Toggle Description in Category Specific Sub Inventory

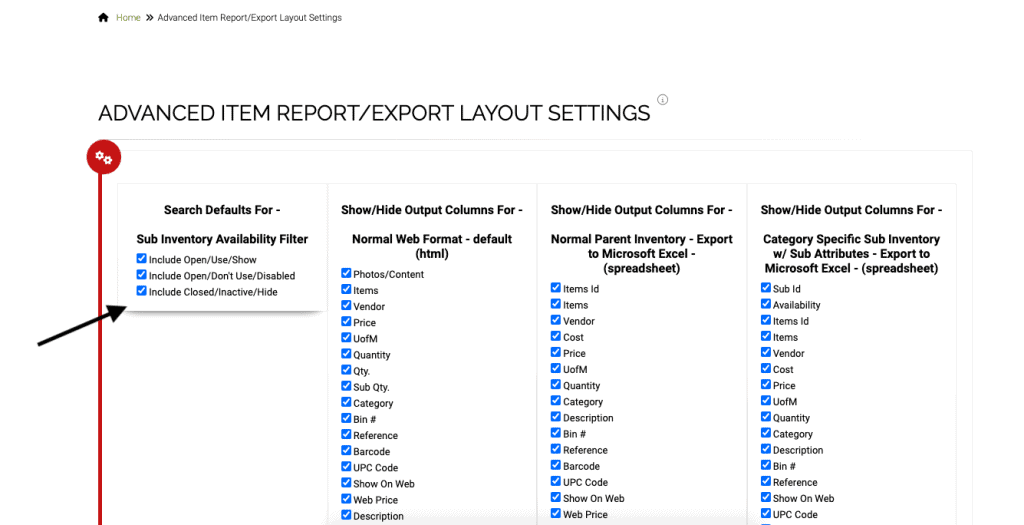point(766,449)
